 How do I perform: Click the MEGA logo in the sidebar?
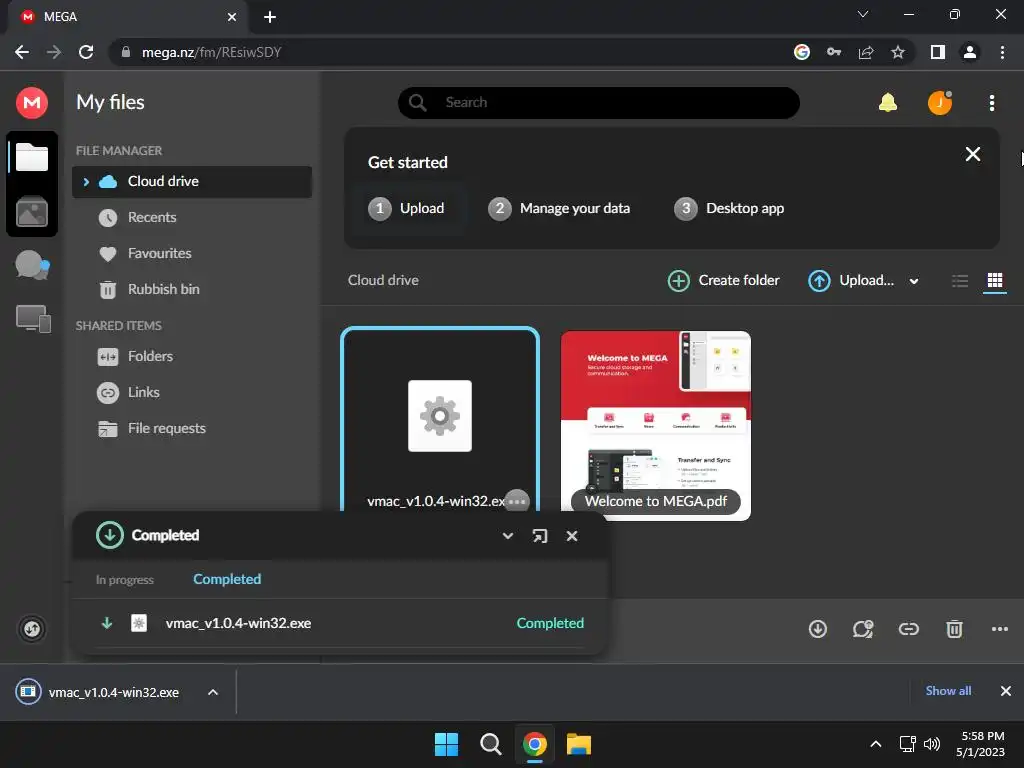[x=31, y=103]
